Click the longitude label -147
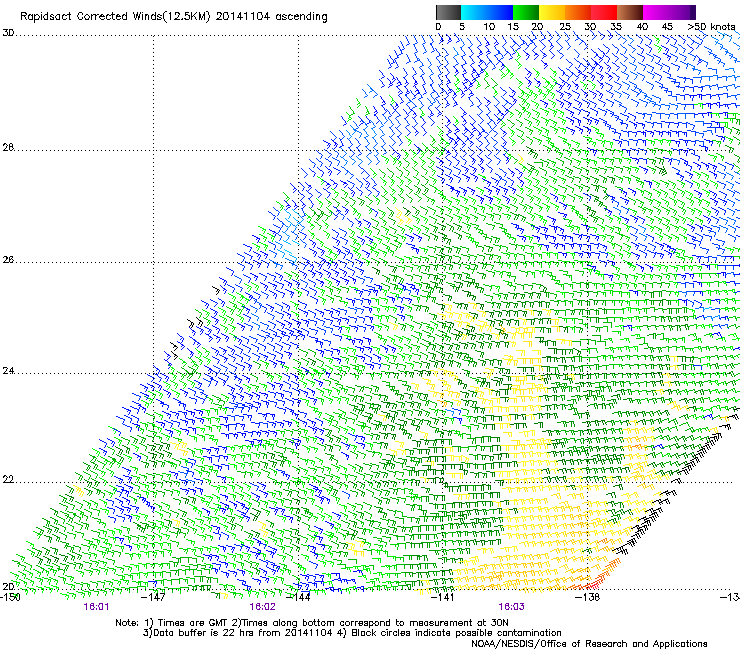Image resolution: width=740 pixels, height=650 pixels. click(x=153, y=597)
